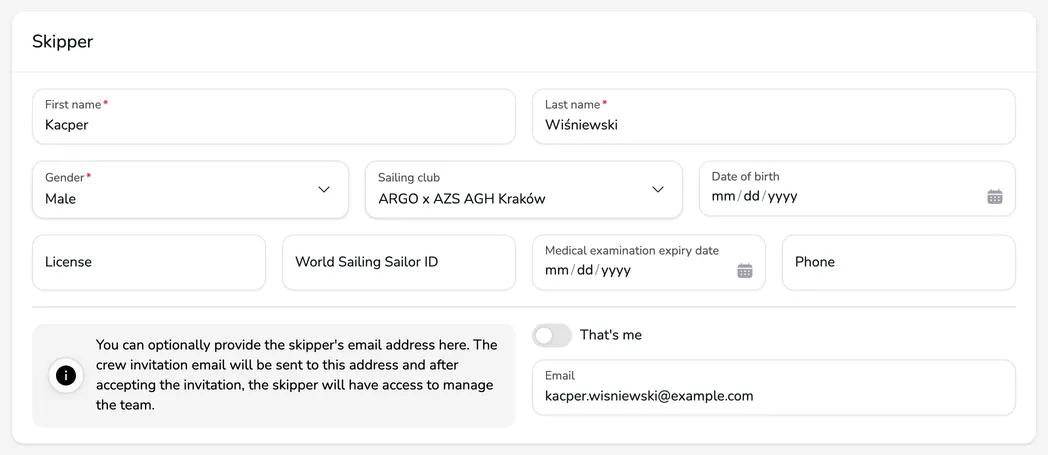The image size is (1048, 455).
Task: Focus the First name field
Action: [274, 116]
